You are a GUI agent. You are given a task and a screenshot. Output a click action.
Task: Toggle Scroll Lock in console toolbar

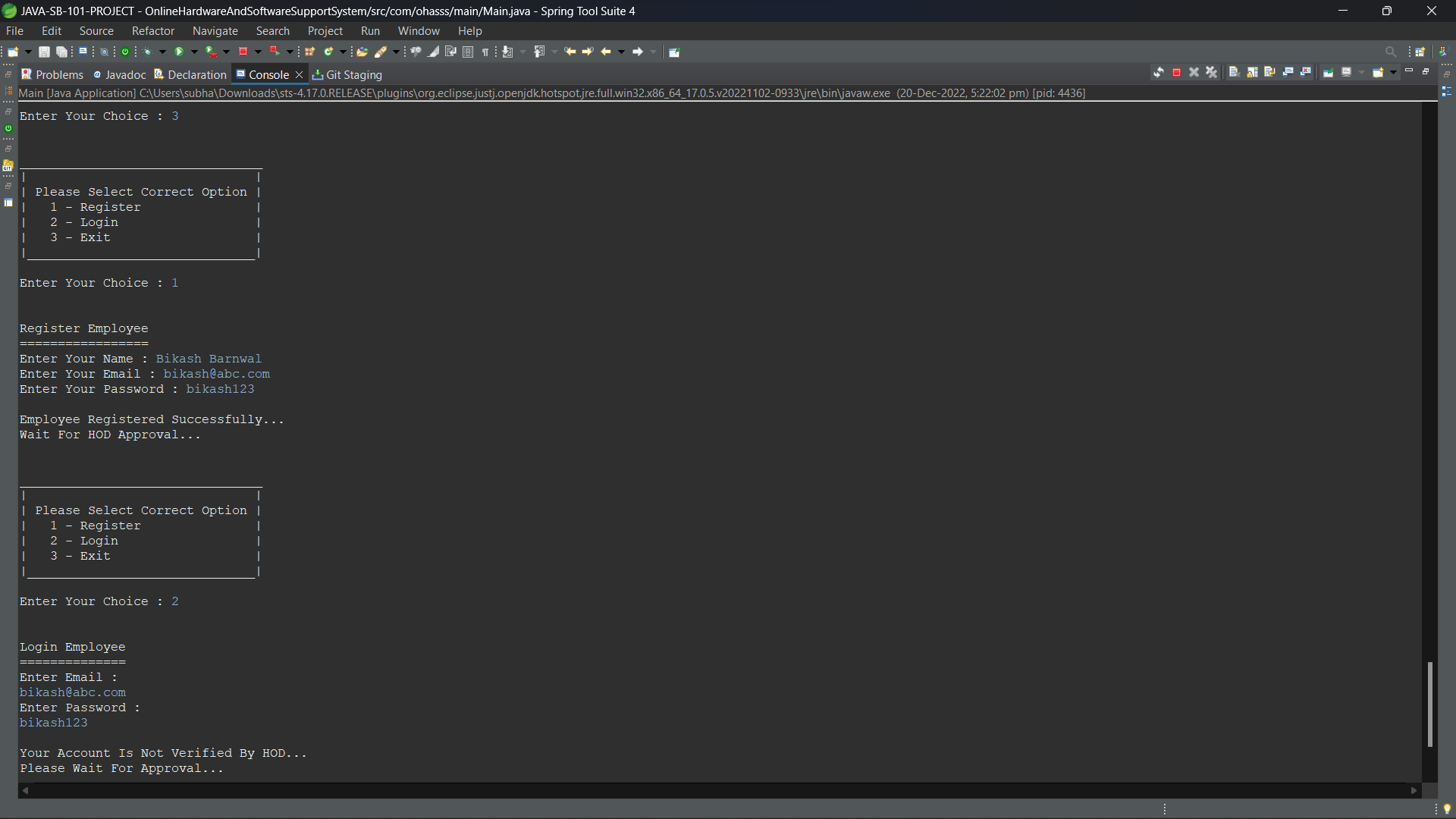[x=1252, y=73]
